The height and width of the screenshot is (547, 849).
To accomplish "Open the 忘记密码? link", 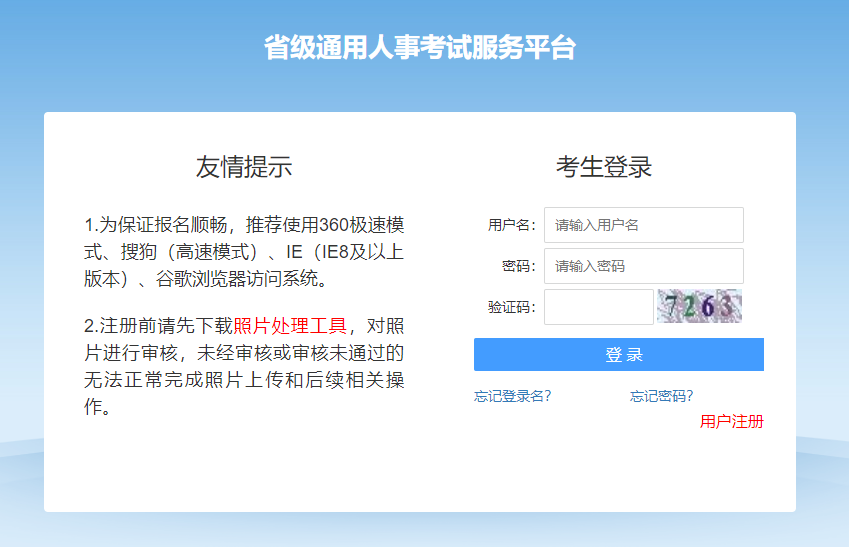I will [662, 396].
